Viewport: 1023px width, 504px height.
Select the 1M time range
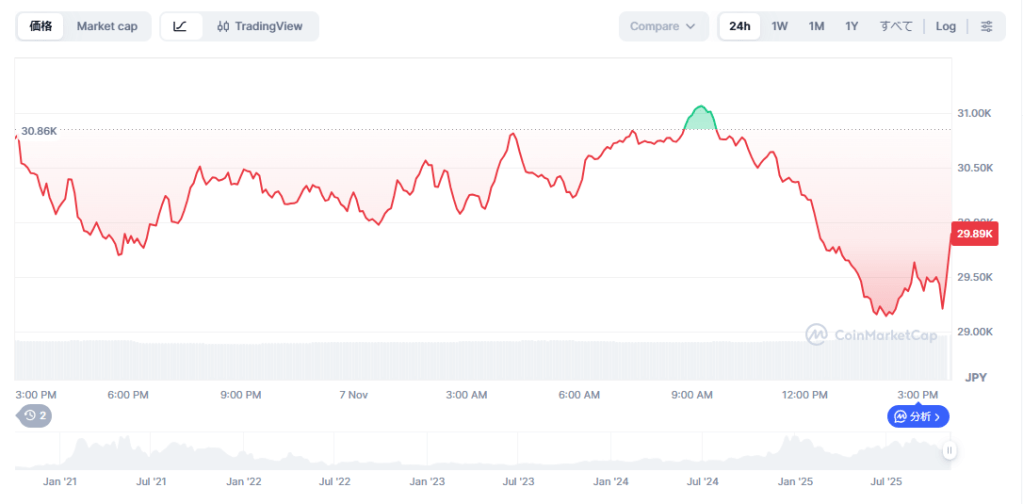click(x=816, y=26)
